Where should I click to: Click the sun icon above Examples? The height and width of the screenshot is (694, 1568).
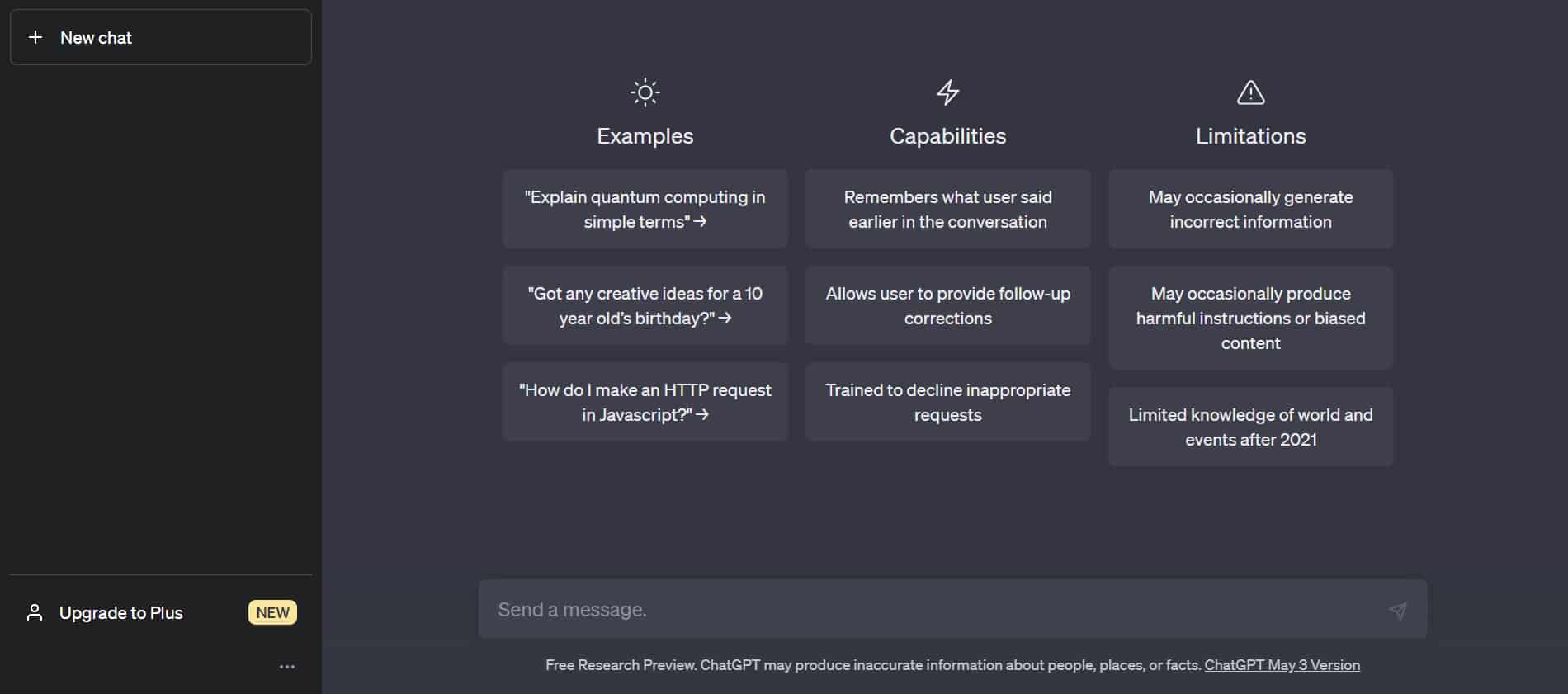(645, 92)
